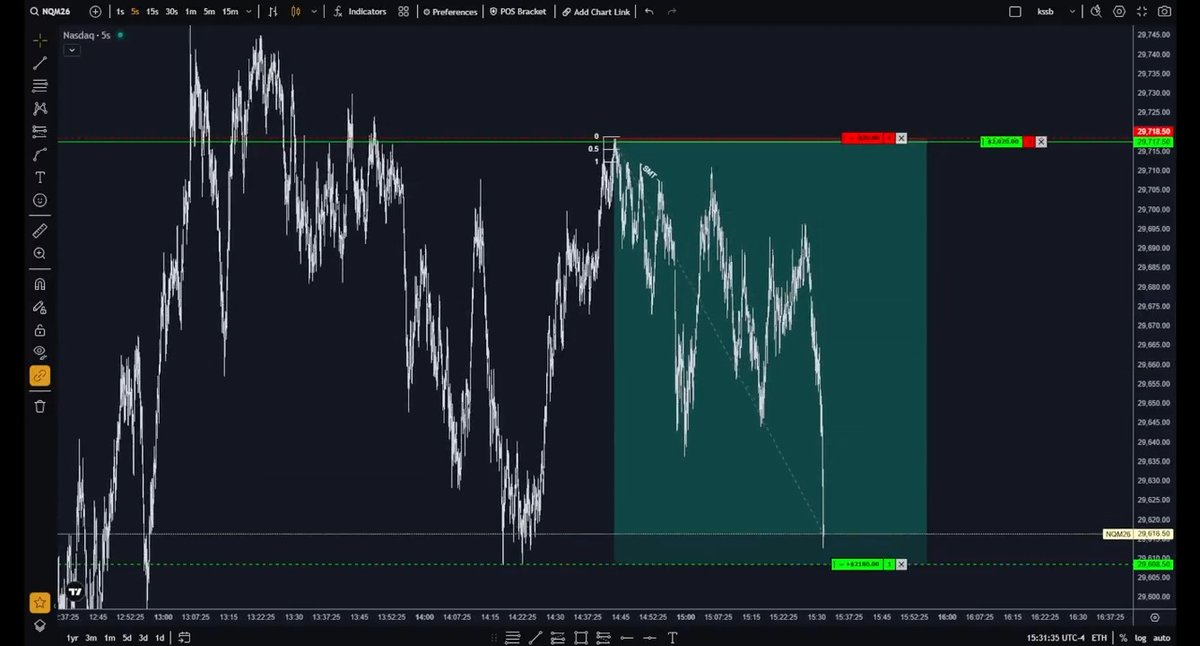The image size is (1200, 646).
Task: Cancel the +$2180.00 target order
Action: pyautogui.click(x=901, y=564)
